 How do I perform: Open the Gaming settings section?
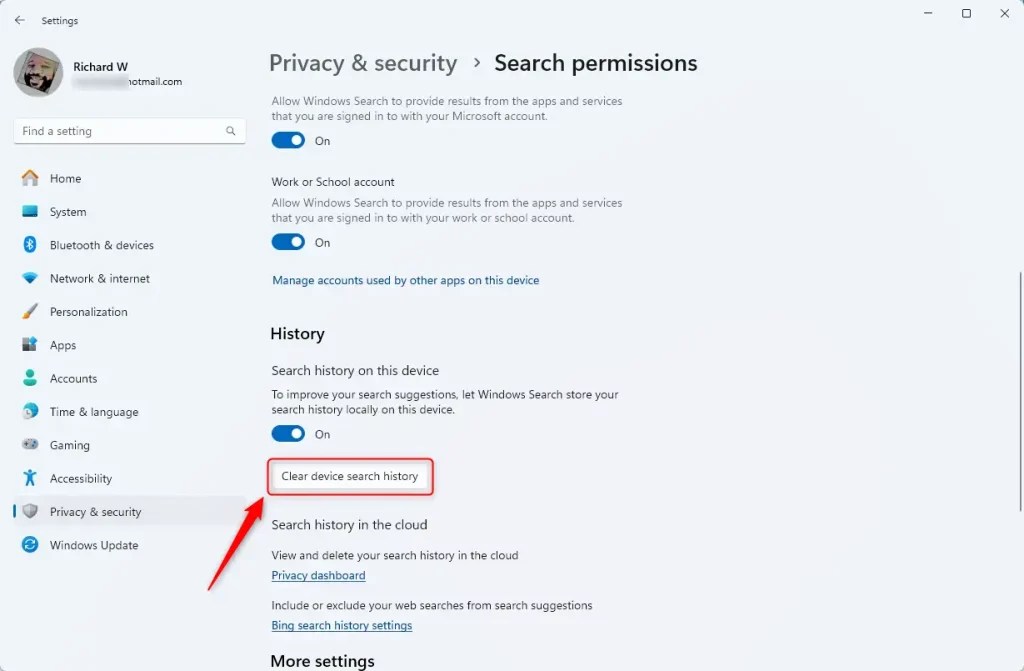pyautogui.click(x=69, y=445)
